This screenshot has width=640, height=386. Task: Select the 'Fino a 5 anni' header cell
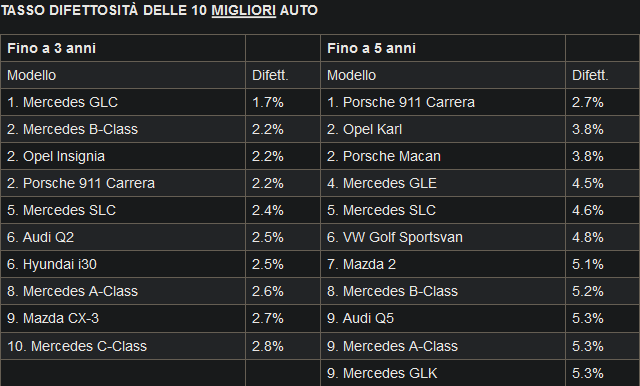443,48
